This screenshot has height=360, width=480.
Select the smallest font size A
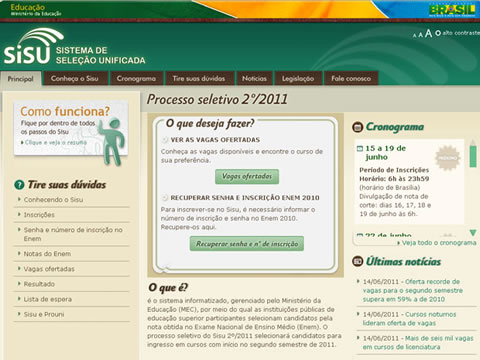click(x=414, y=35)
